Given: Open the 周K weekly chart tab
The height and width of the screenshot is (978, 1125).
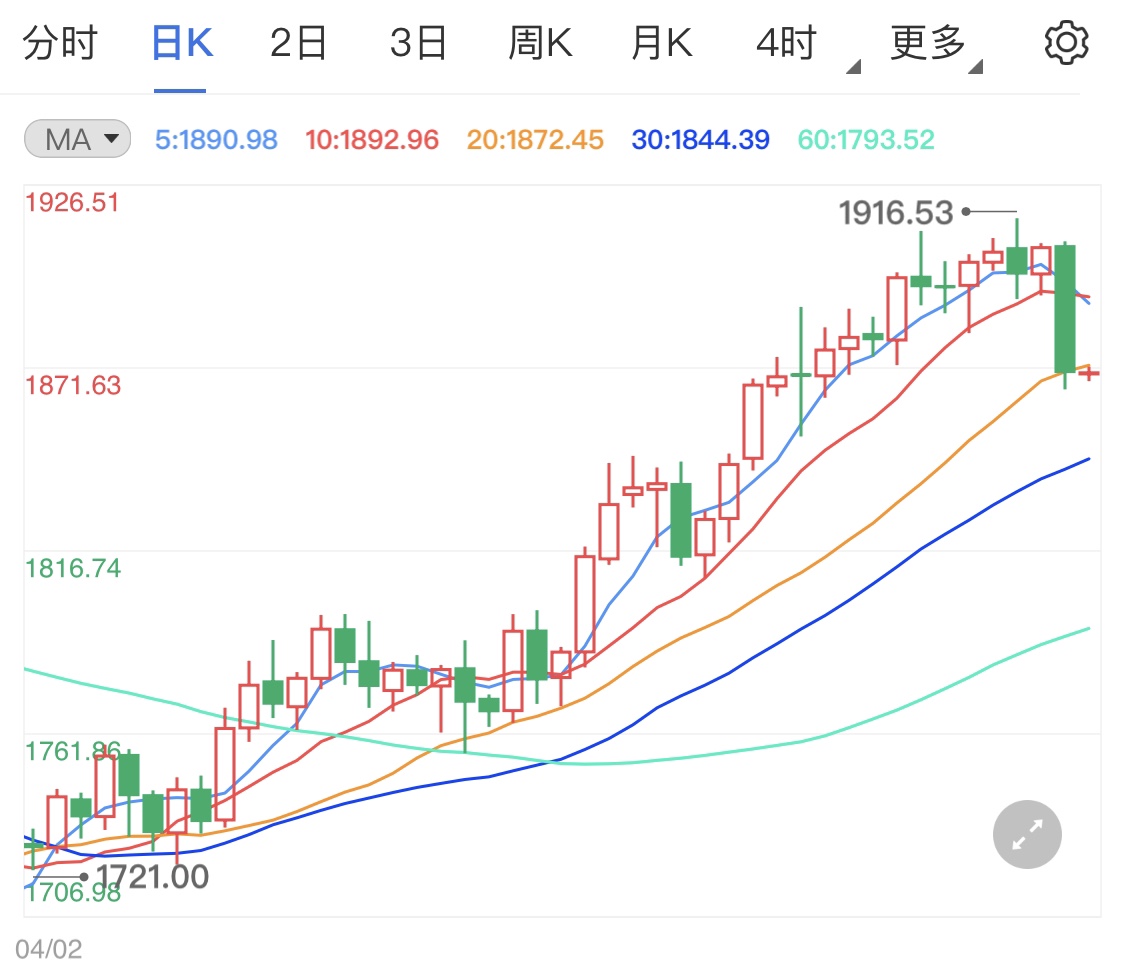Looking at the screenshot, I should click(x=540, y=43).
